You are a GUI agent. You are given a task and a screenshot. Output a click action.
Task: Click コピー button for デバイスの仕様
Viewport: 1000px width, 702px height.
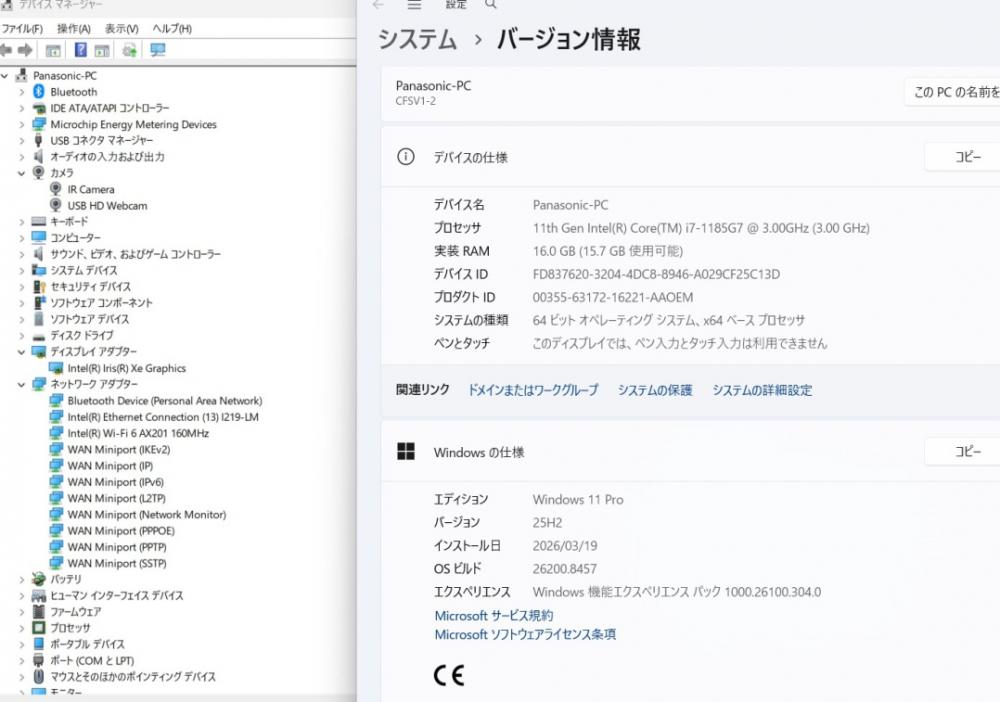(x=962, y=157)
